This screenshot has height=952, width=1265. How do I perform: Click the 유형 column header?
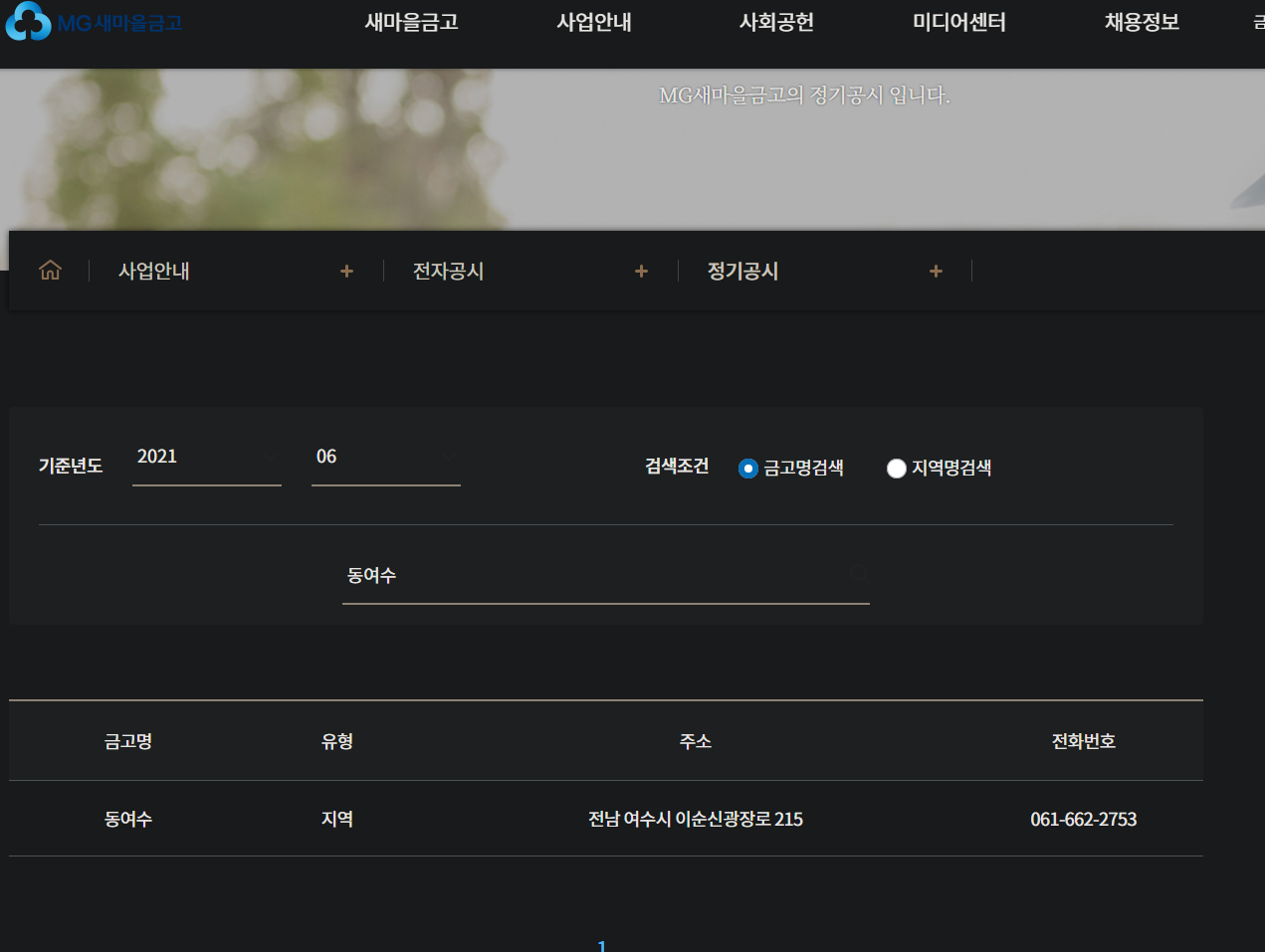coord(337,741)
